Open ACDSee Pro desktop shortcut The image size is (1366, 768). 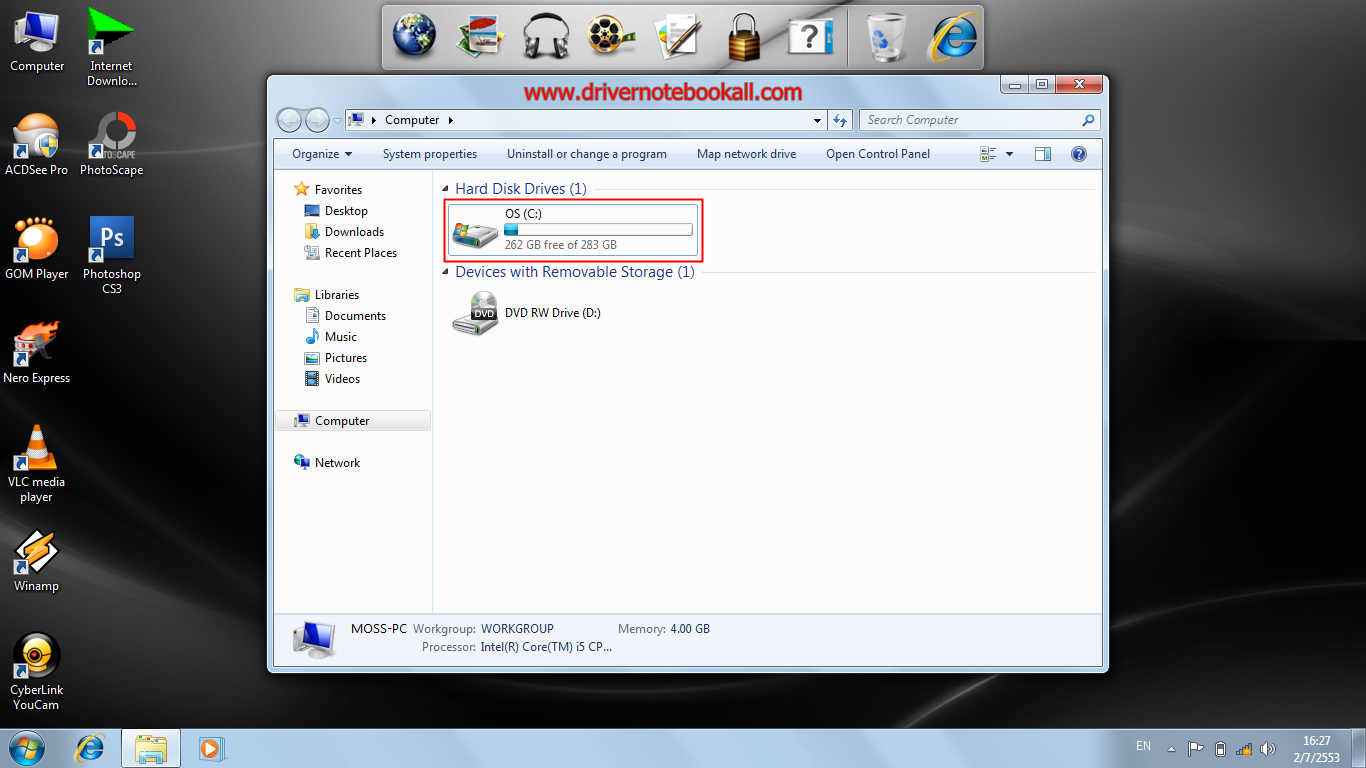click(37, 145)
